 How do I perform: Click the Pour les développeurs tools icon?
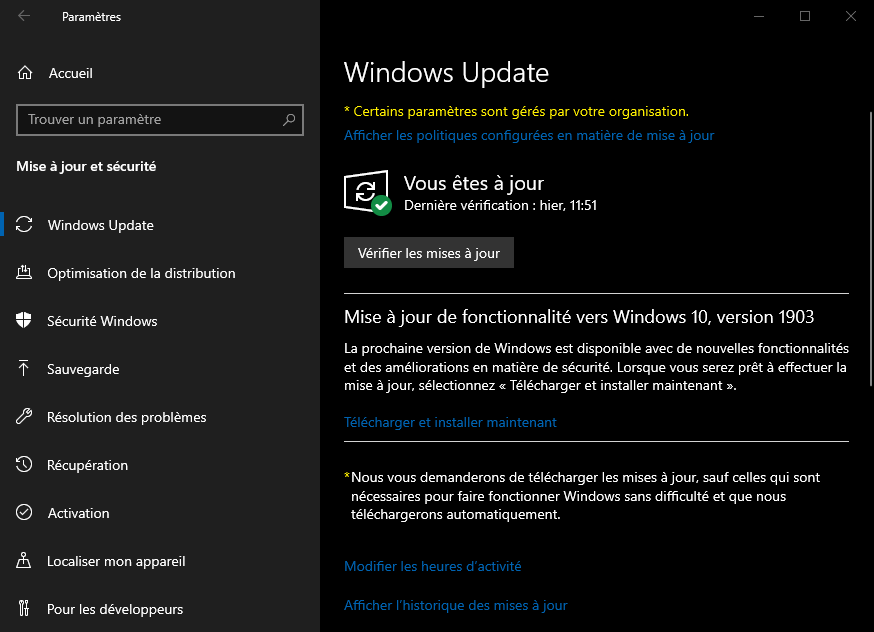tap(23, 608)
